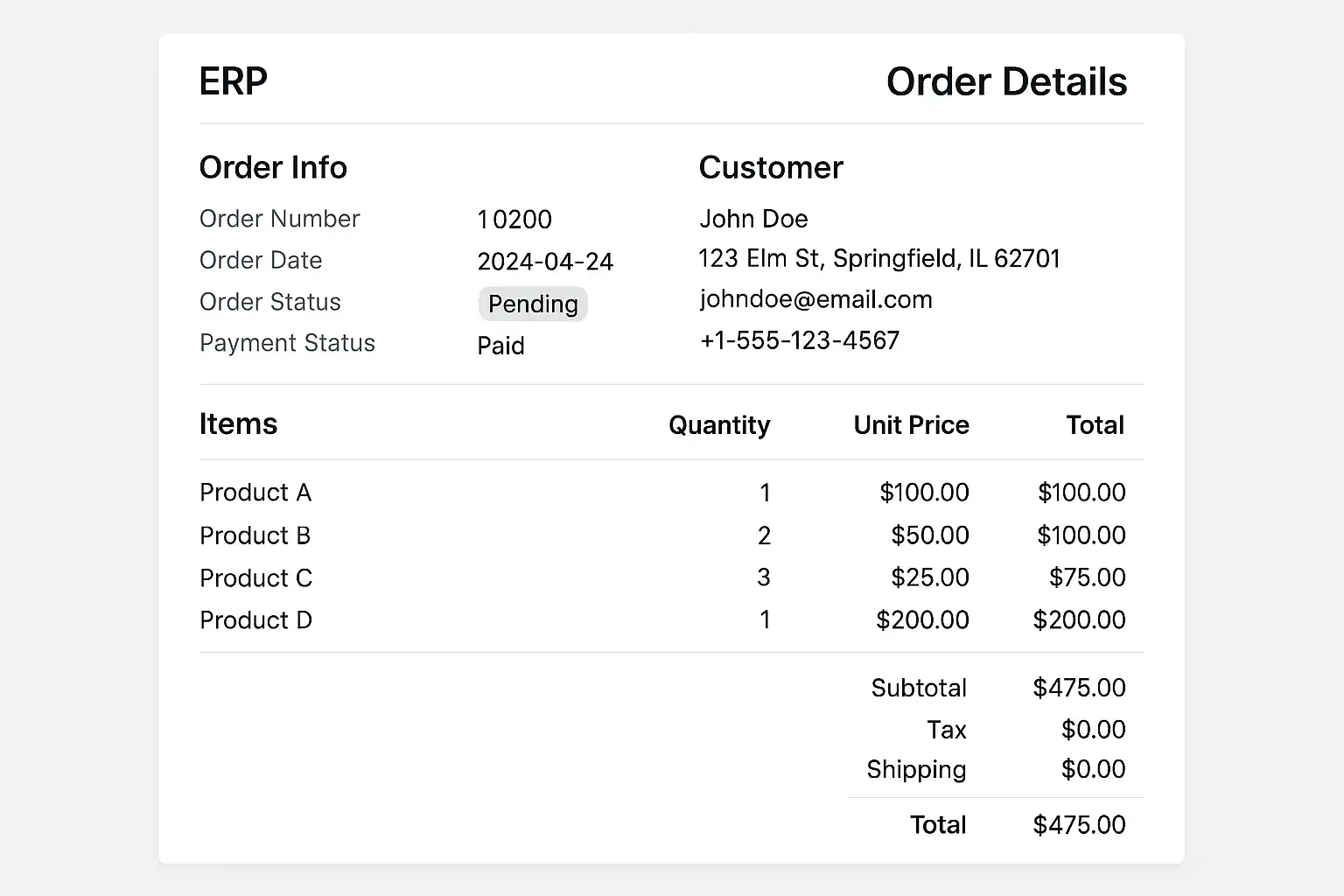Select the Product A row name
The image size is (1344, 896).
255,493
